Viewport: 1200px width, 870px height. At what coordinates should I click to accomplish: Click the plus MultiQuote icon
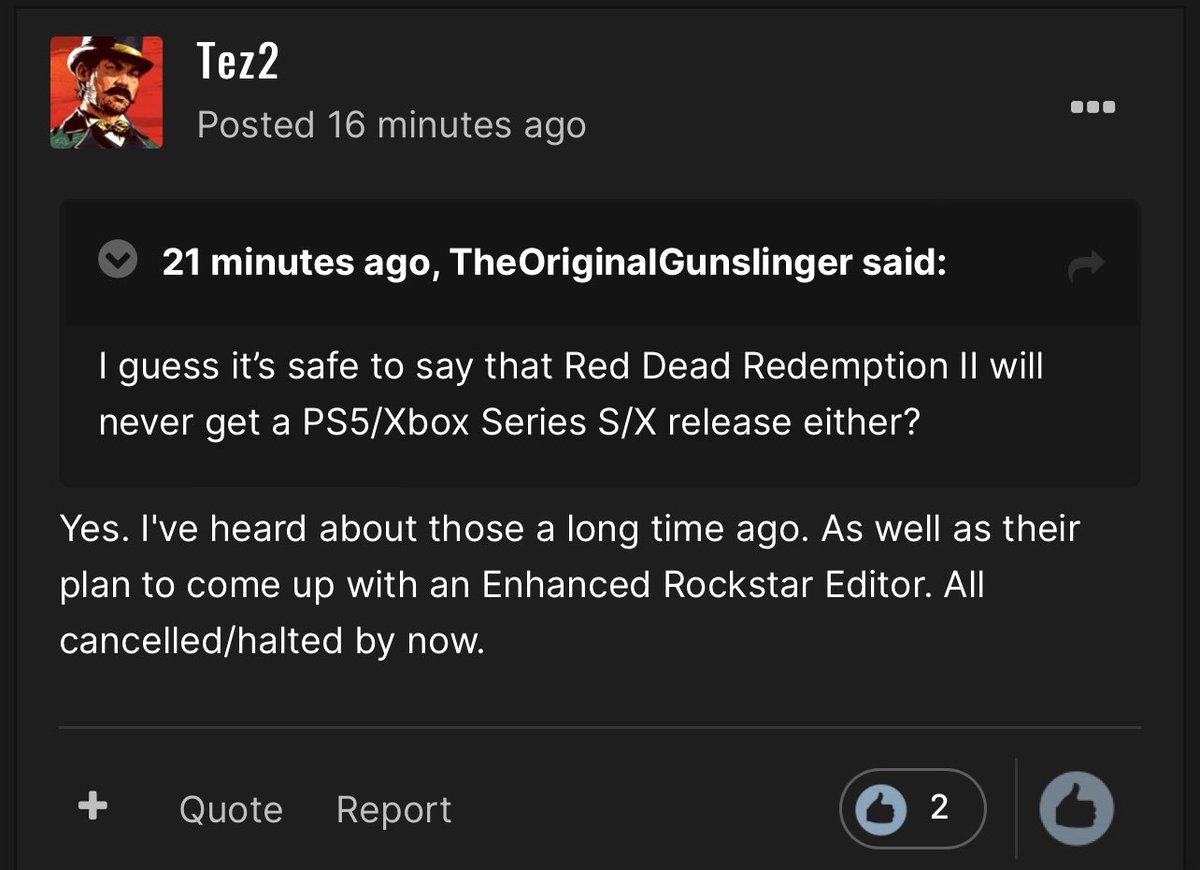(93, 807)
